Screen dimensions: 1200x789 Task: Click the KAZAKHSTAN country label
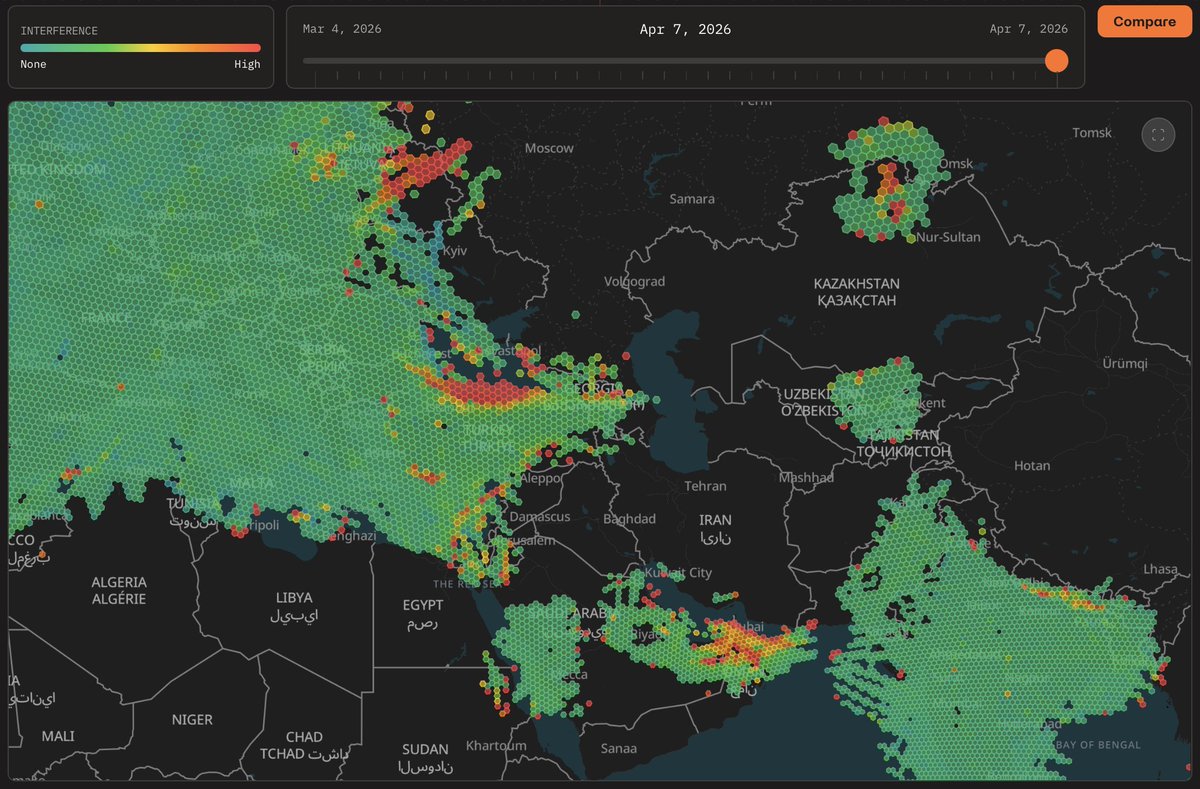[857, 291]
